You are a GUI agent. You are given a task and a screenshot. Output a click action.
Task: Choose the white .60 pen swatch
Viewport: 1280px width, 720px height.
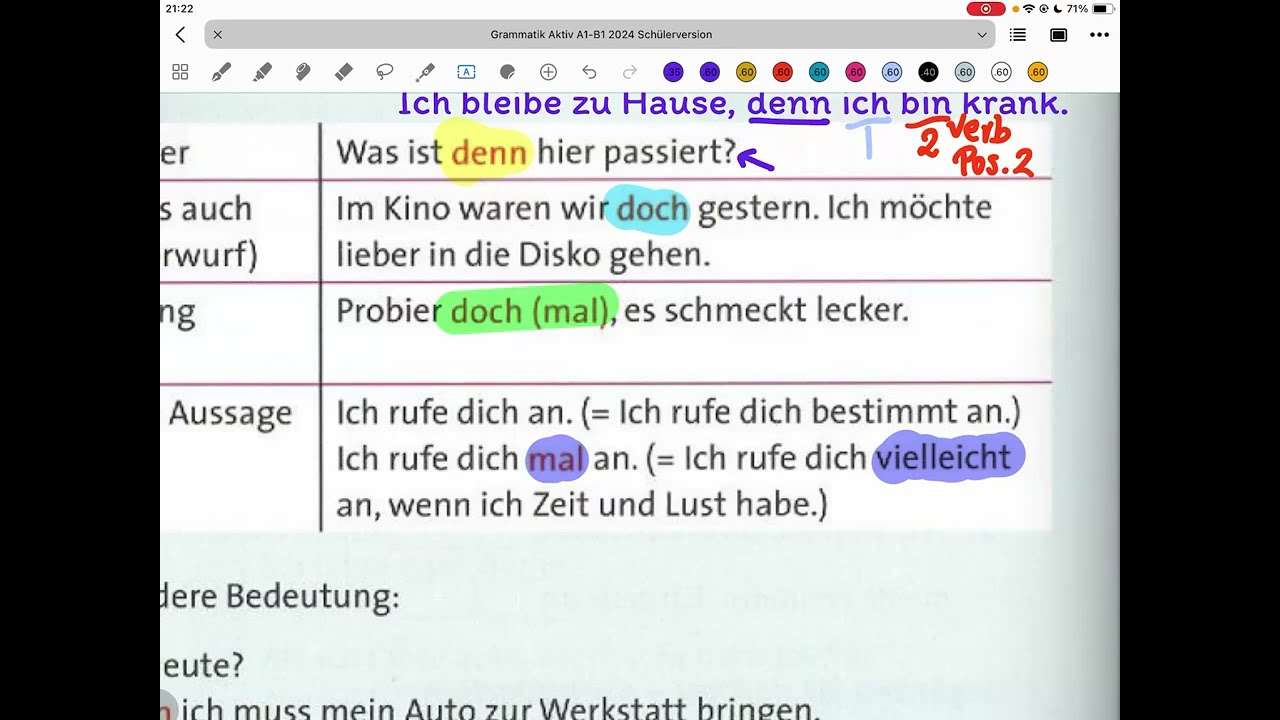(x=1001, y=72)
